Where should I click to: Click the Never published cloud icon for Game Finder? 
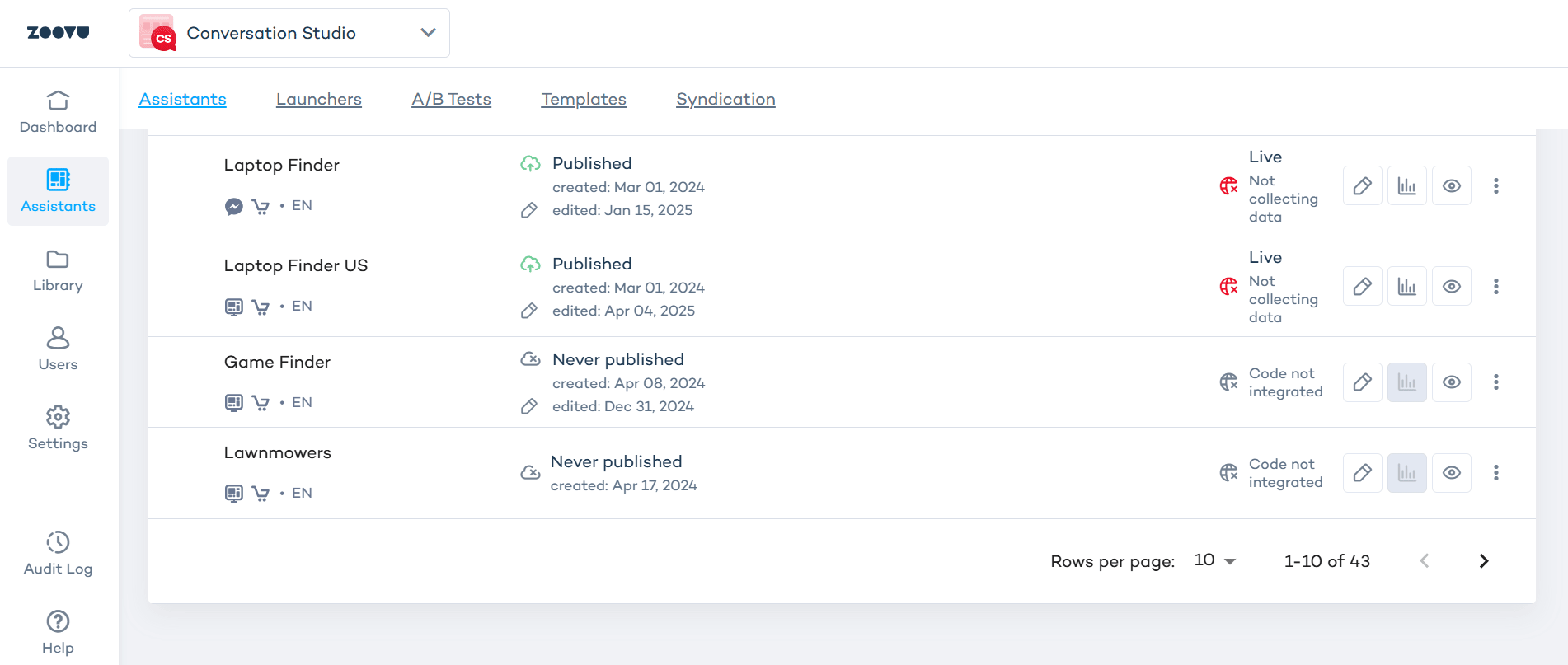(530, 359)
